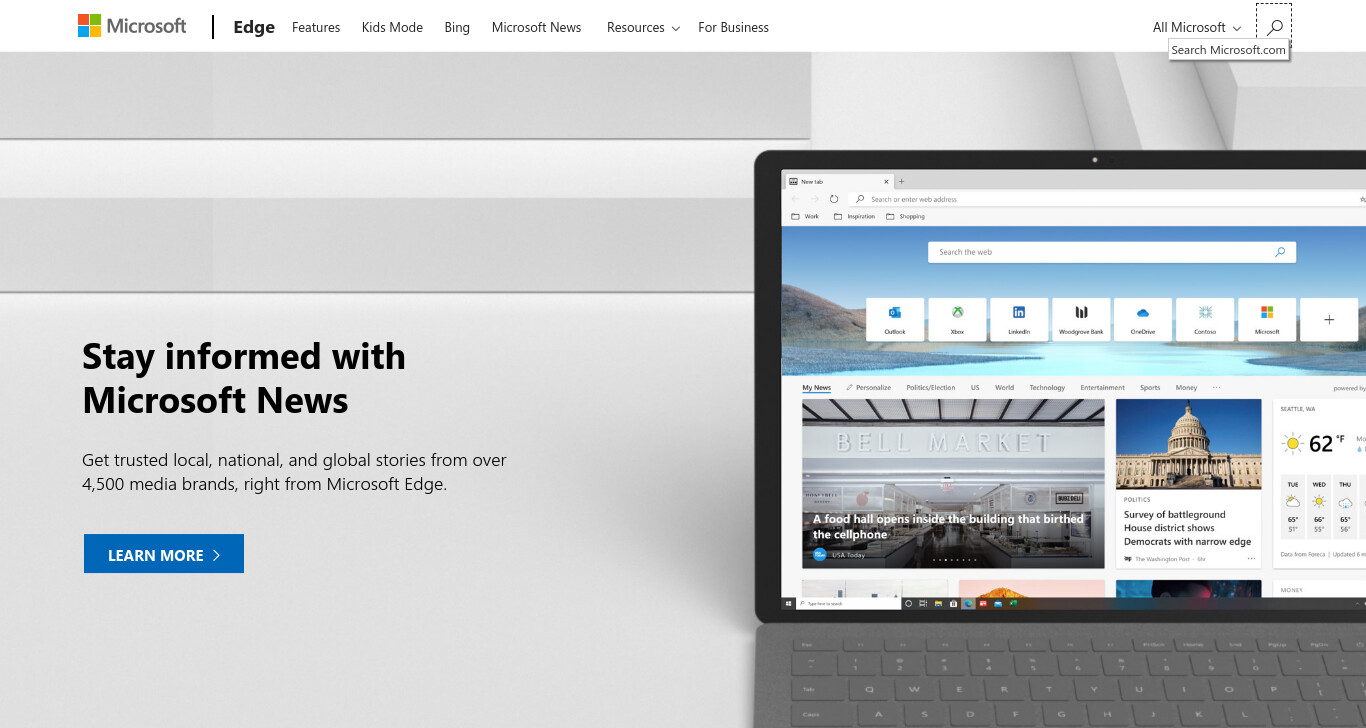
Task: Click the USA Today source logo
Action: [x=819, y=554]
